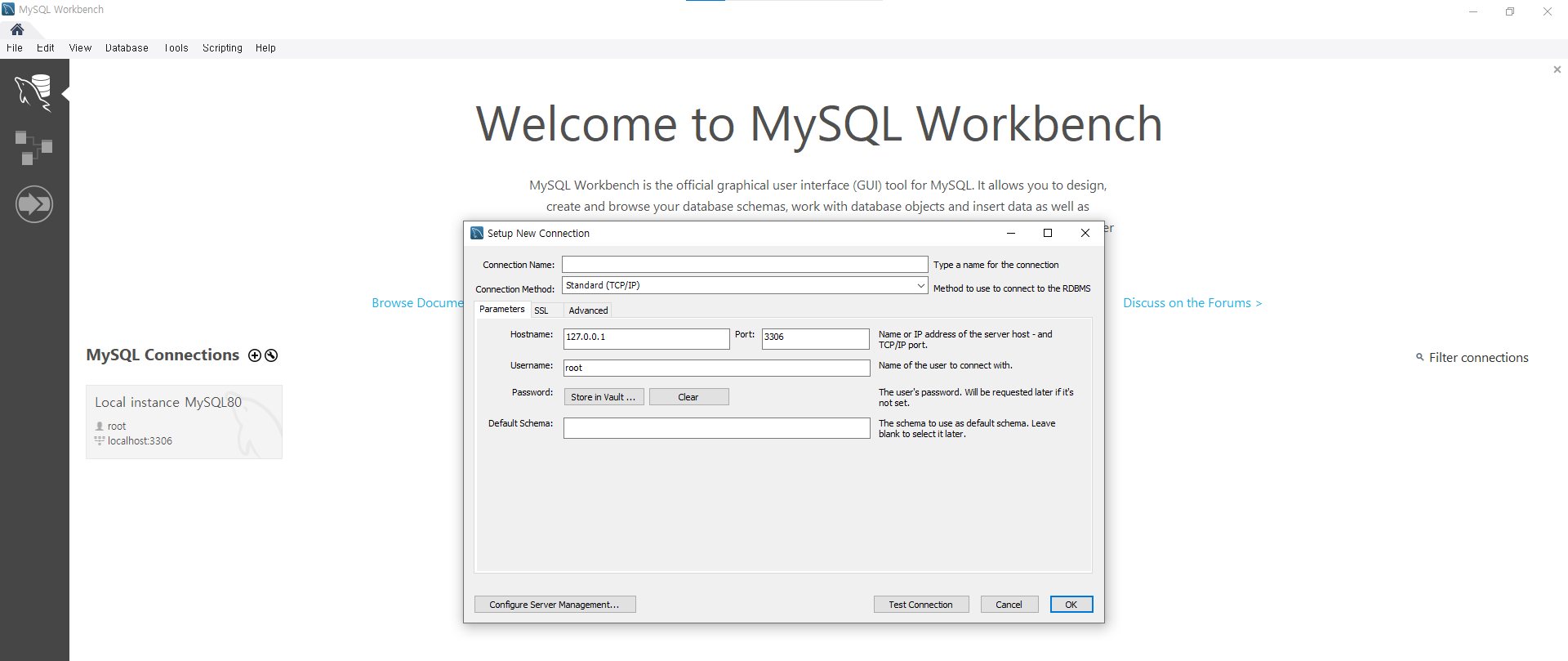Open manage connections wrench icon
1568x661 pixels.
271,355
